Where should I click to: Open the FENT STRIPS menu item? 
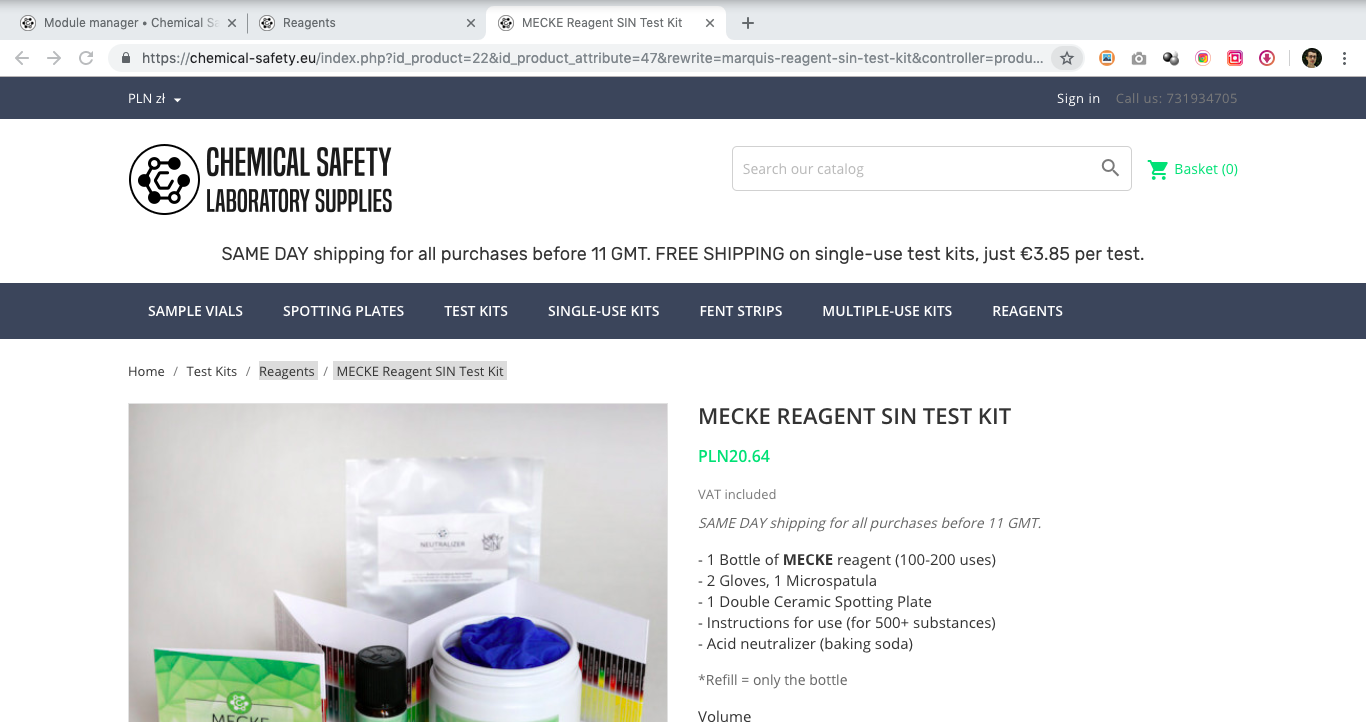[x=741, y=311]
